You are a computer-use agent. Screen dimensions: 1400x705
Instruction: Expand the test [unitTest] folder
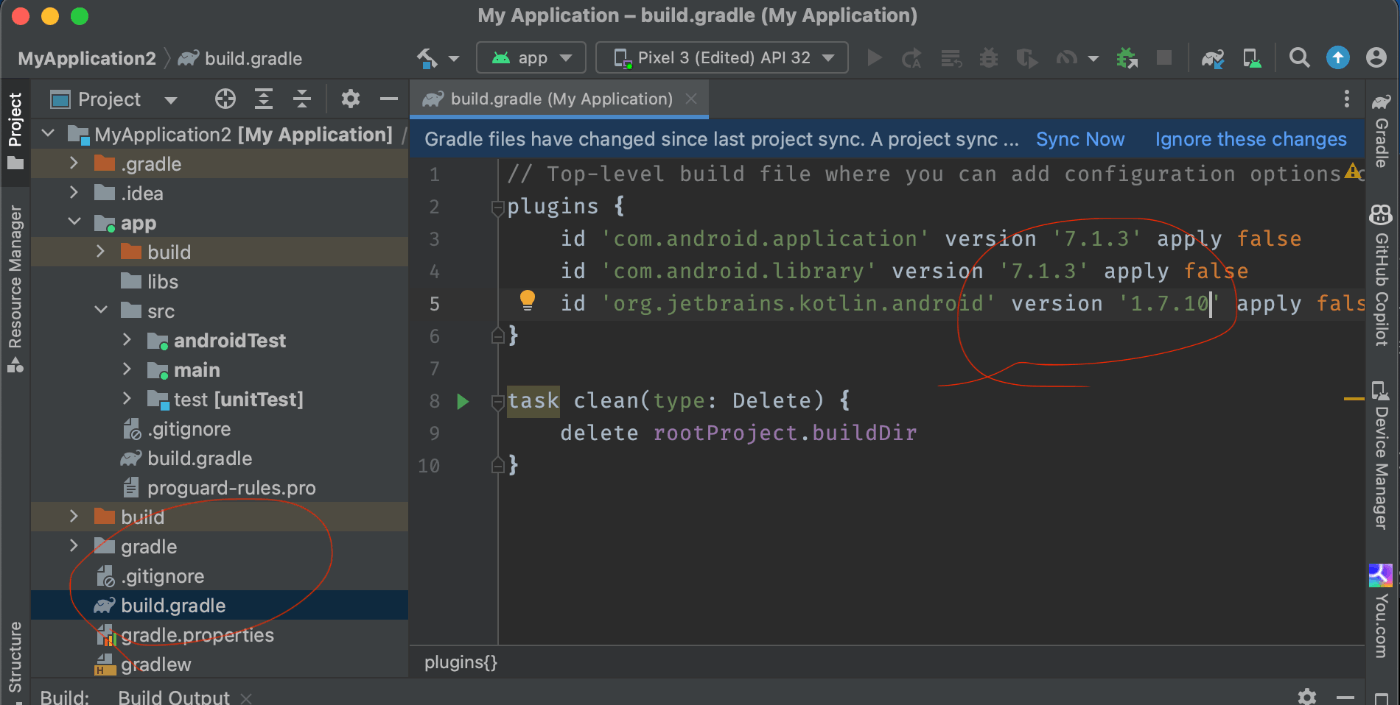(x=127, y=399)
